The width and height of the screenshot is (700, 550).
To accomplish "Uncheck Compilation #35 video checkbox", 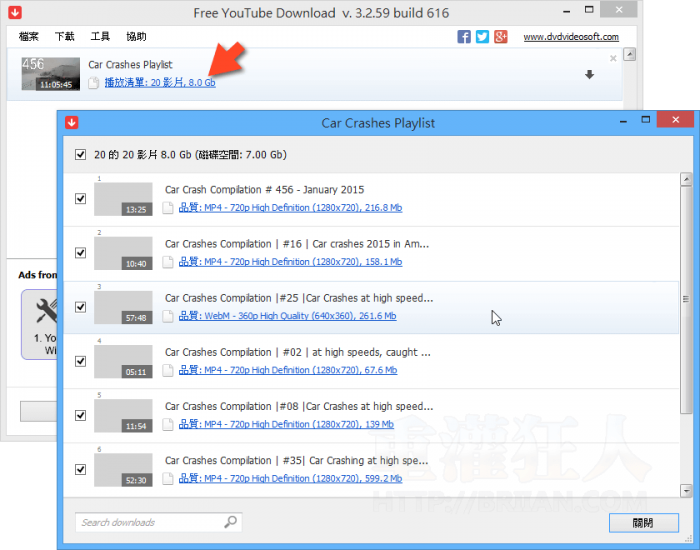I will [80, 470].
